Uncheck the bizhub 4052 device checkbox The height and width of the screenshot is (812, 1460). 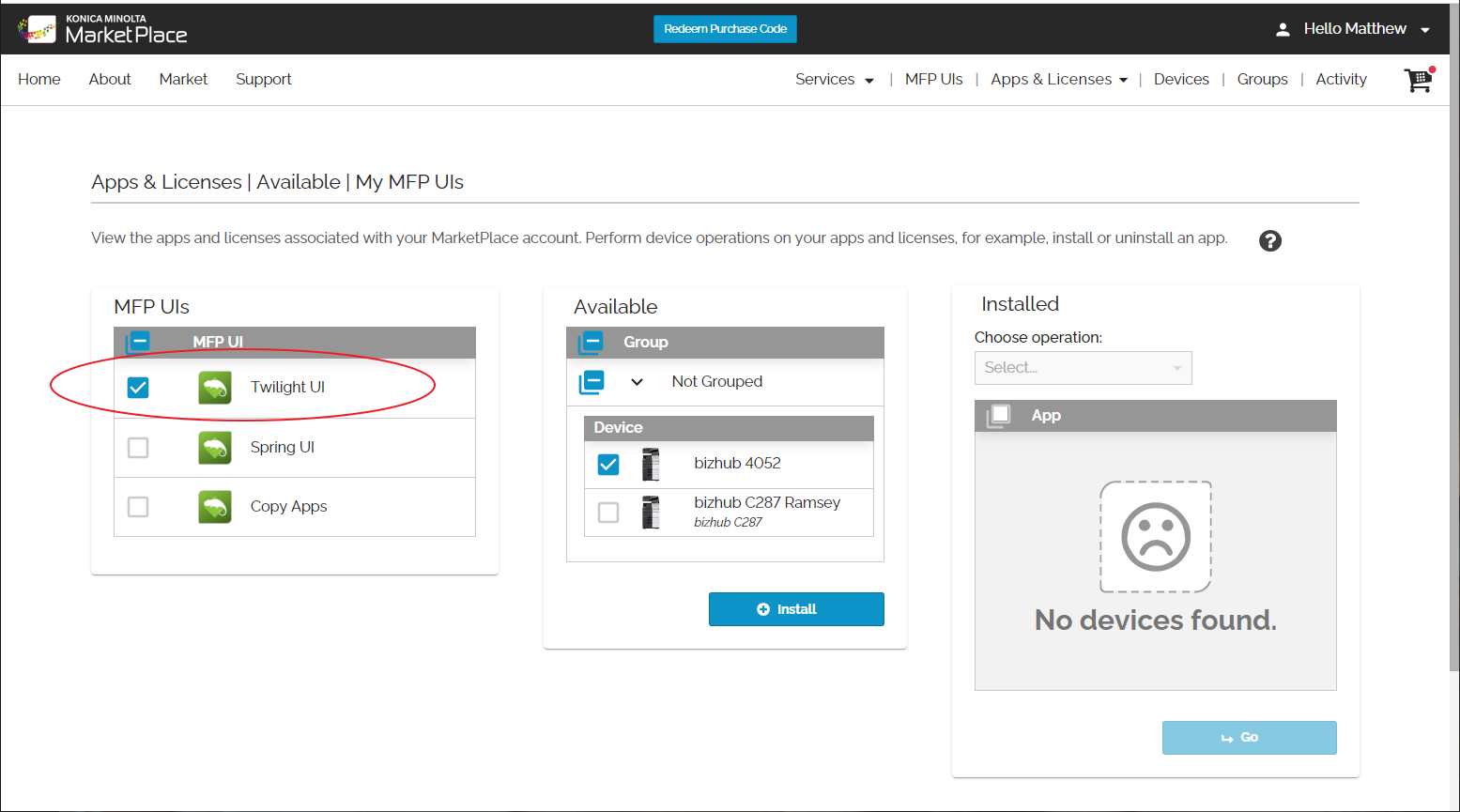coord(608,464)
